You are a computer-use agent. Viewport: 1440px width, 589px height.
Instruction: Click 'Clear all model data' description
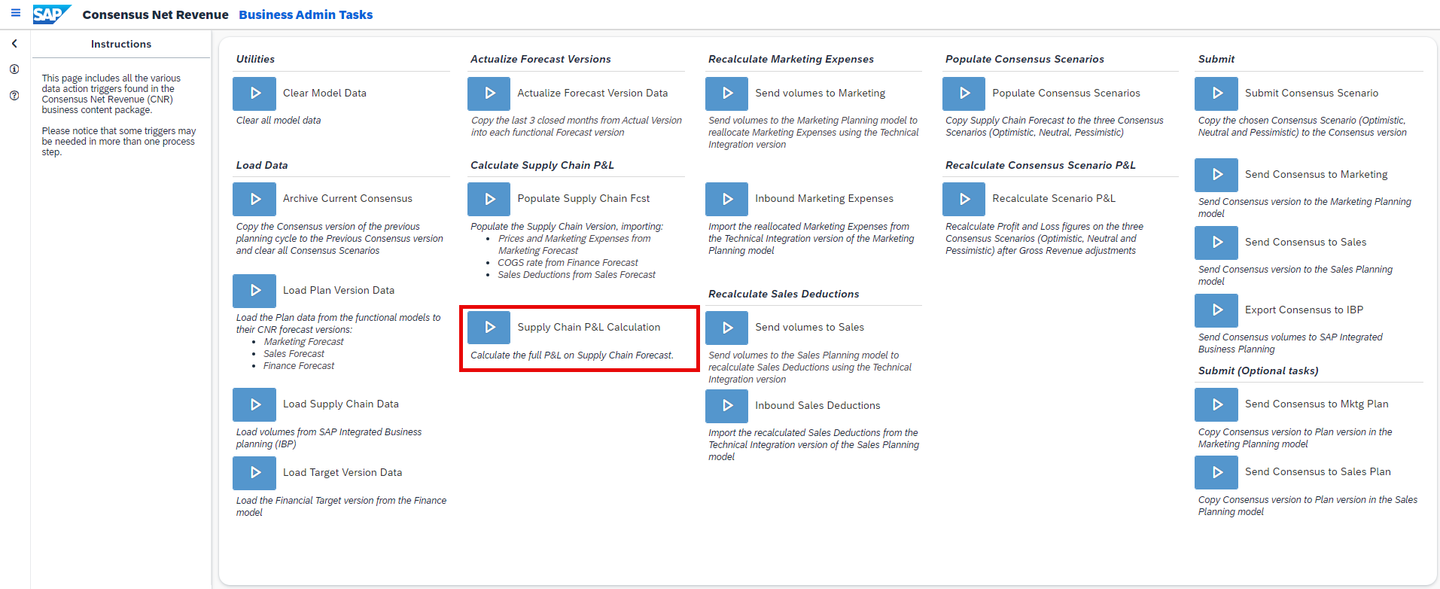click(x=279, y=121)
